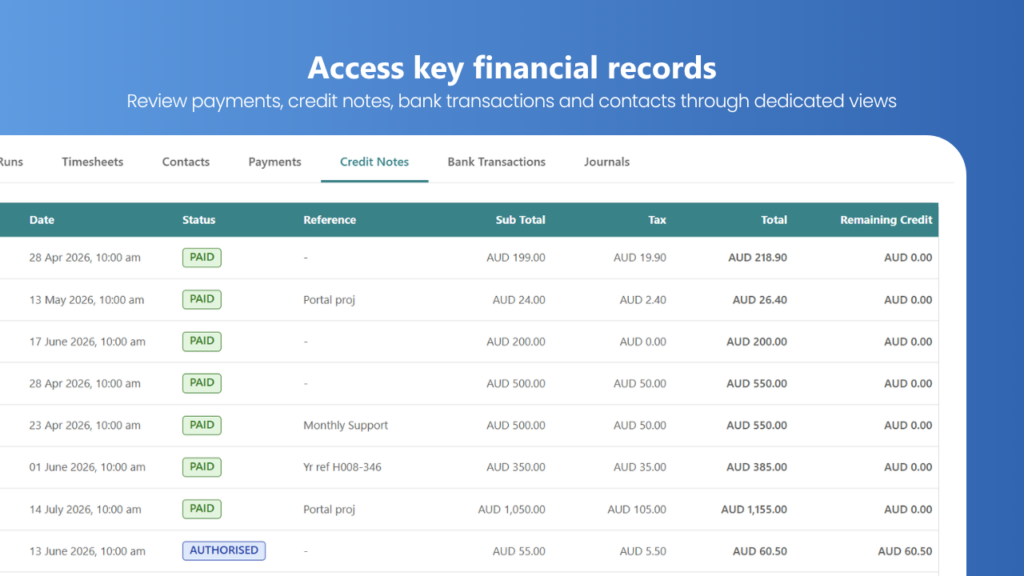Click the Total column header

(774, 220)
